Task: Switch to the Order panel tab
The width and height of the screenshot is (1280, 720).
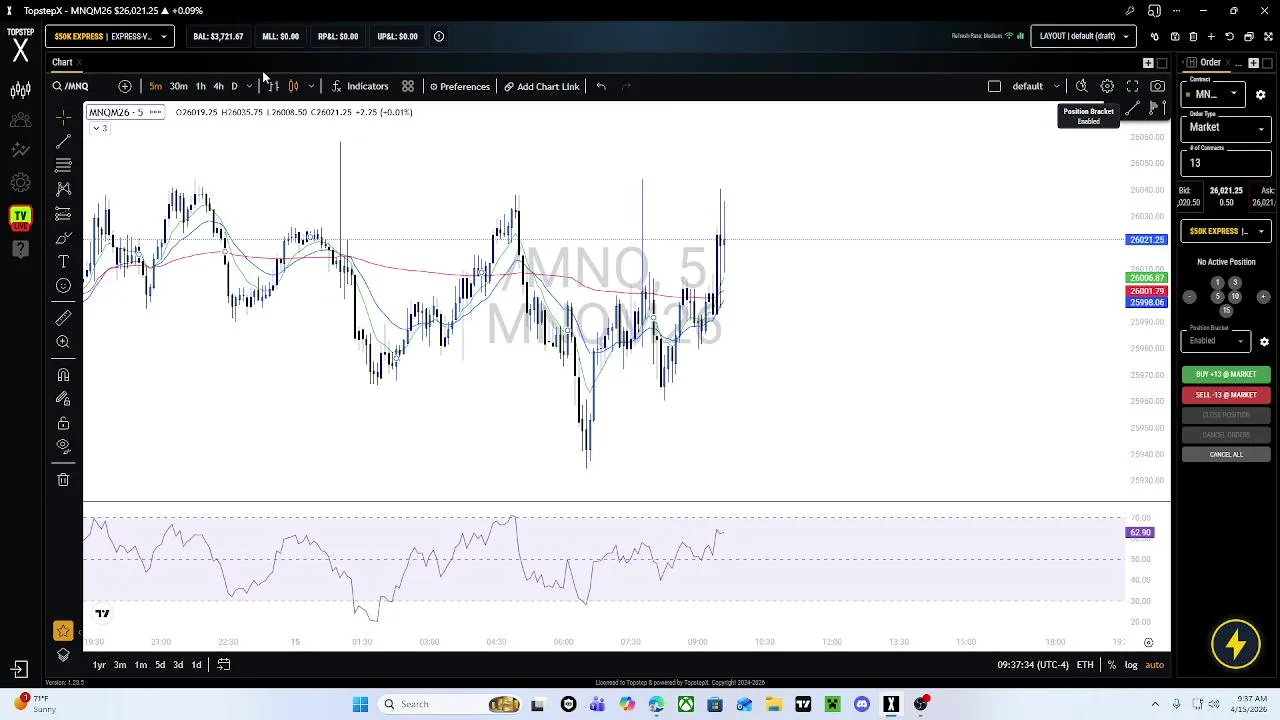Action: [x=1210, y=62]
